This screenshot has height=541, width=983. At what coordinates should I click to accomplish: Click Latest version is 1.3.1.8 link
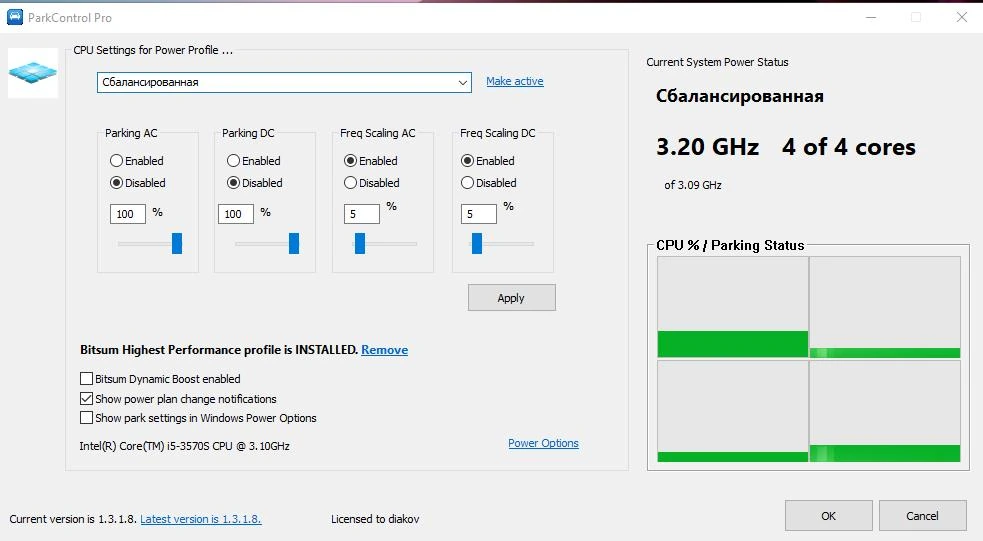click(201, 519)
